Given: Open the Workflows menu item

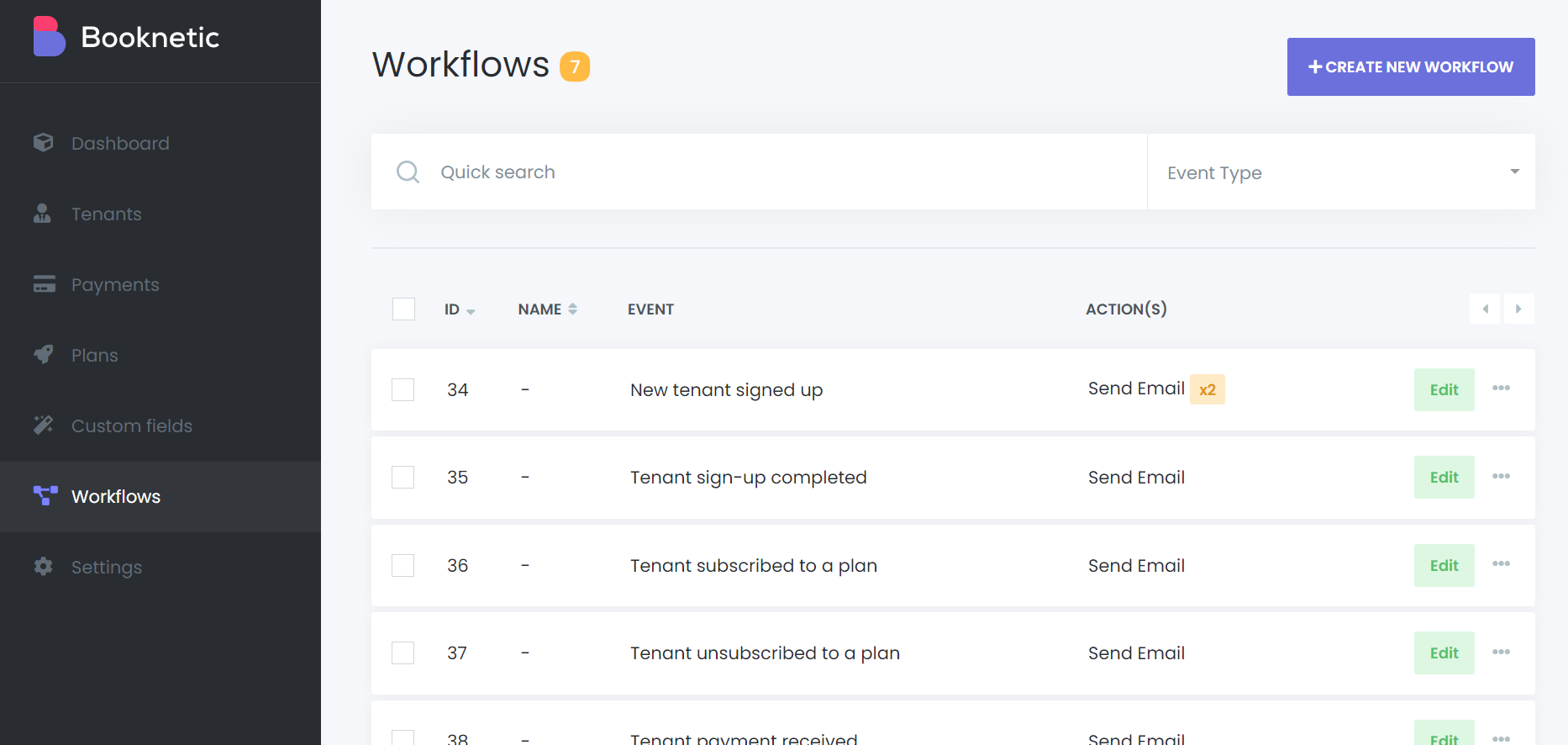Looking at the screenshot, I should click(116, 497).
